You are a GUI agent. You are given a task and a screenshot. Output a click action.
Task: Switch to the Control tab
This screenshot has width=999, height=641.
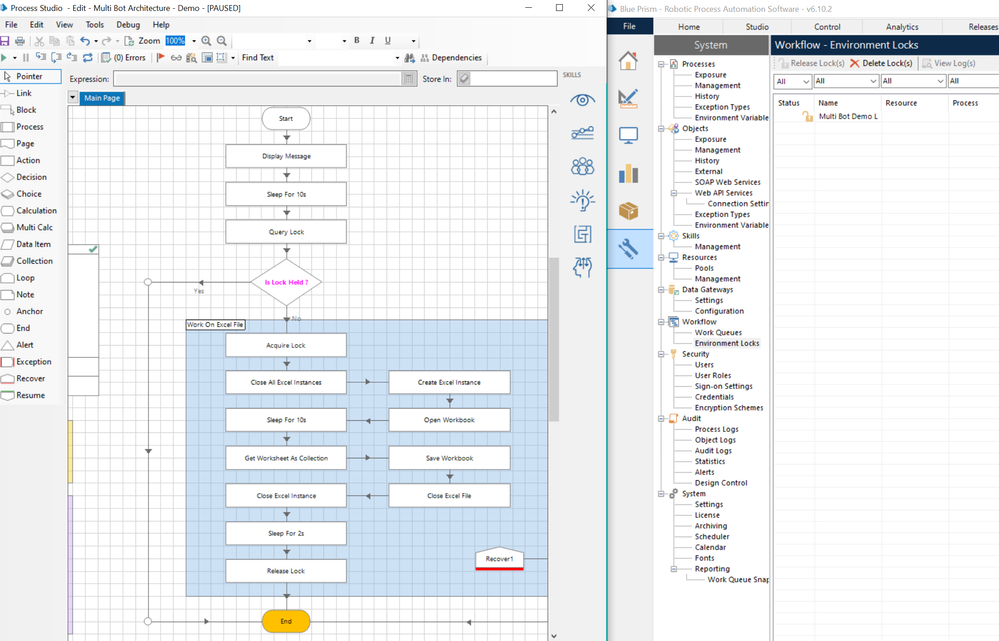tap(827, 27)
